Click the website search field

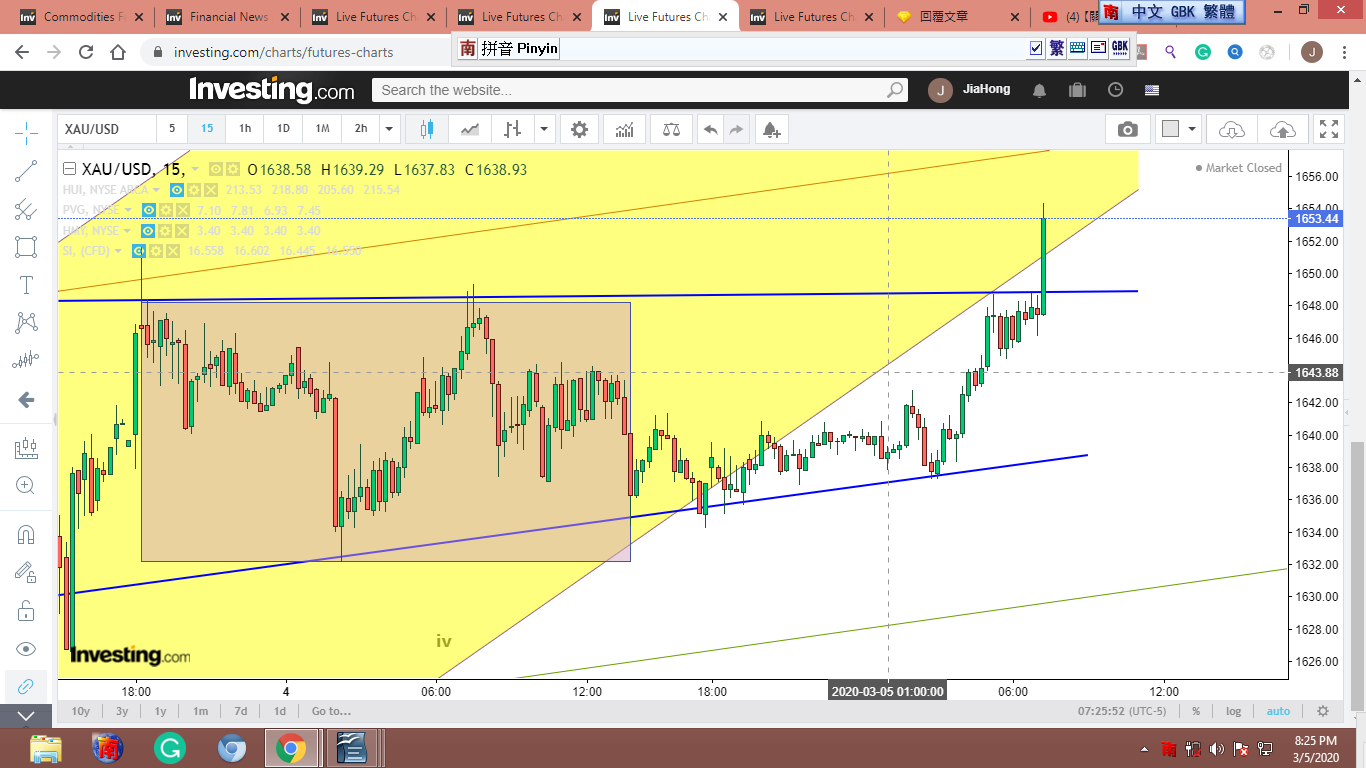(630, 90)
